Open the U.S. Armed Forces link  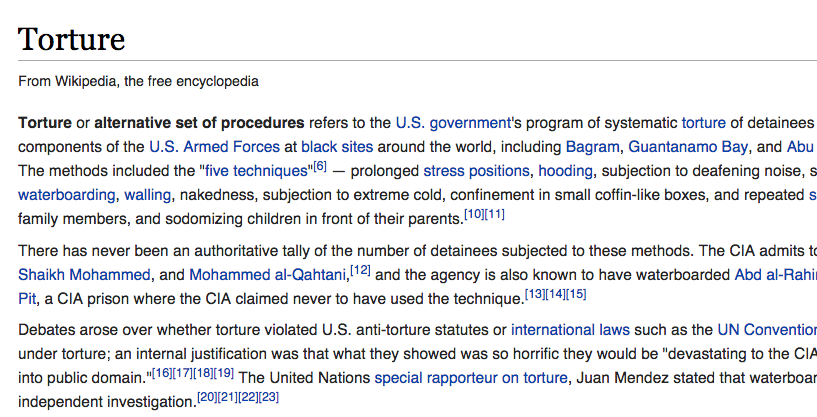[x=215, y=147]
